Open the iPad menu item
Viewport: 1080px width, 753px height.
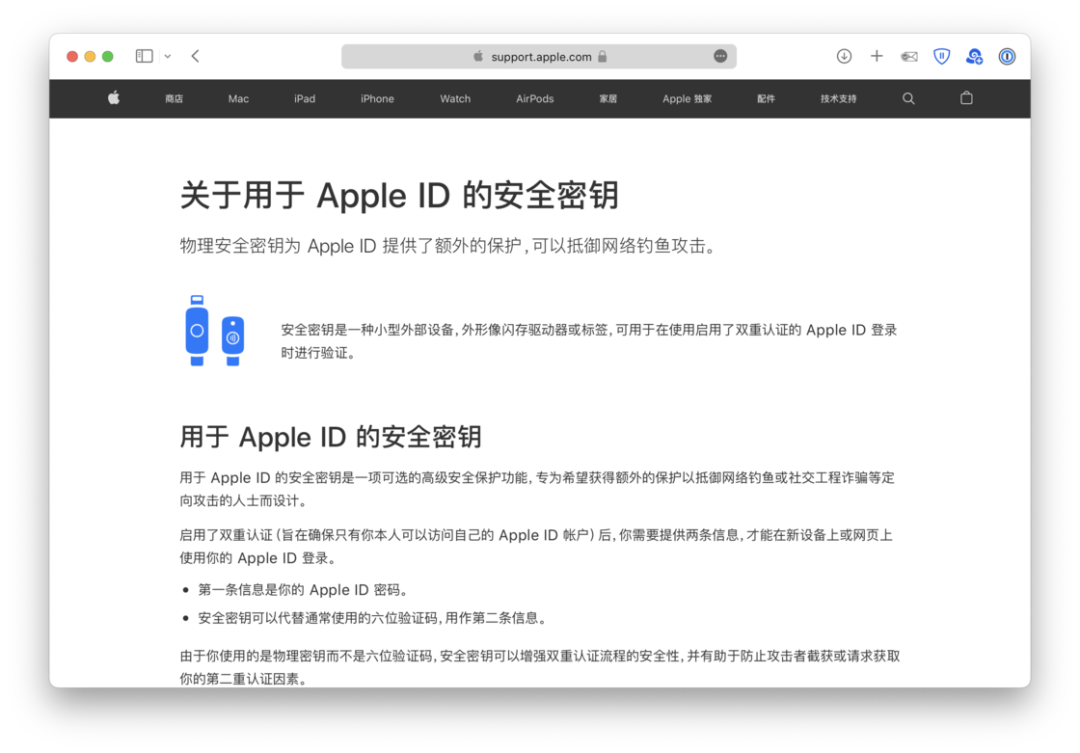tap(304, 99)
